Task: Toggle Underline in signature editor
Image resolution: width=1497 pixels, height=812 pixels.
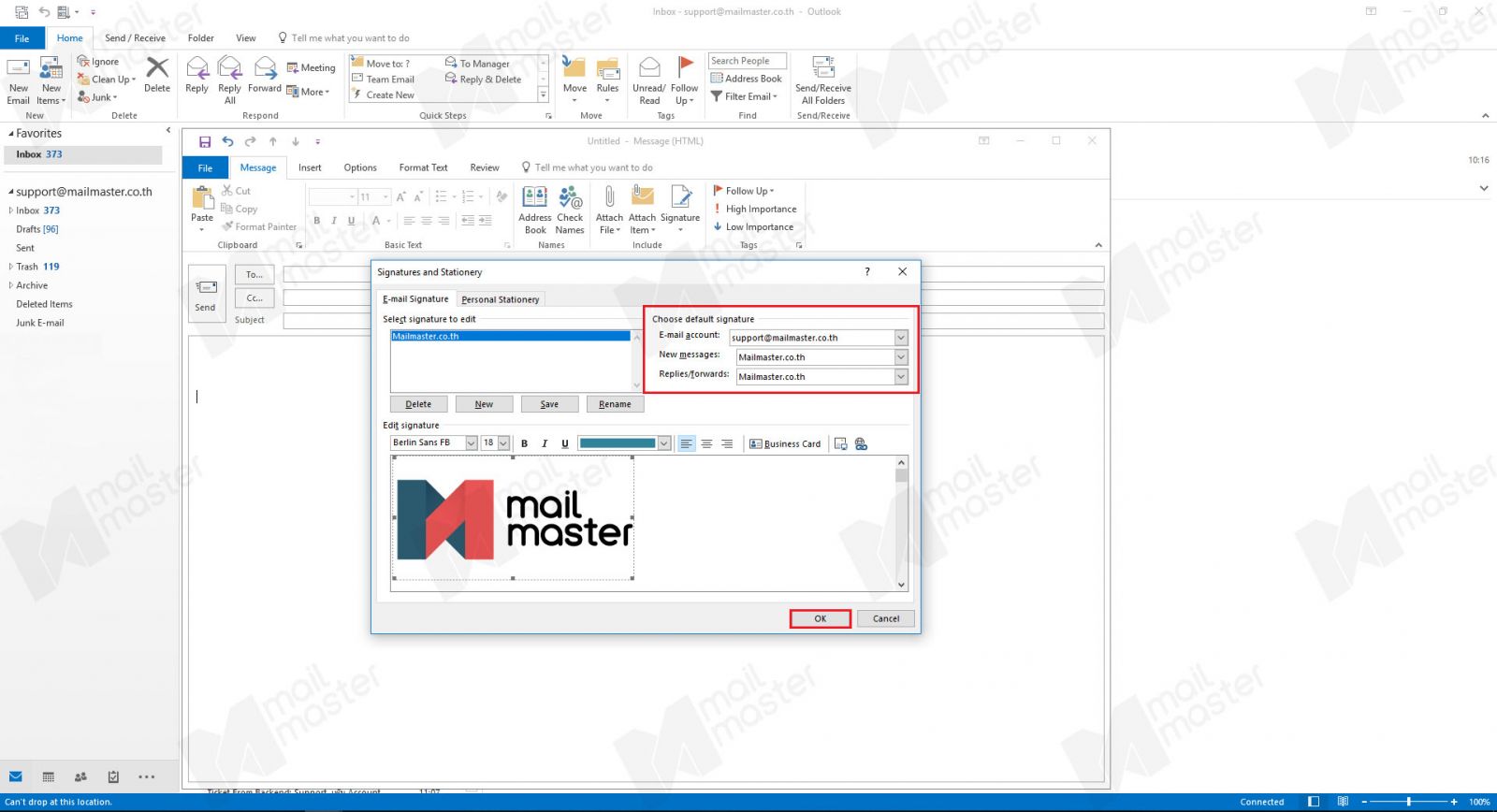Action: pos(565,443)
